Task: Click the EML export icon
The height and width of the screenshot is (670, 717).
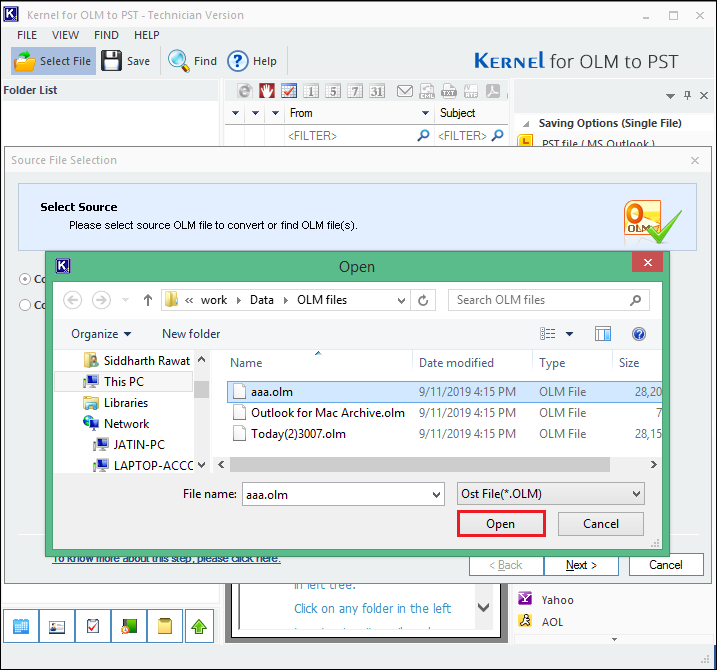Action: [427, 91]
